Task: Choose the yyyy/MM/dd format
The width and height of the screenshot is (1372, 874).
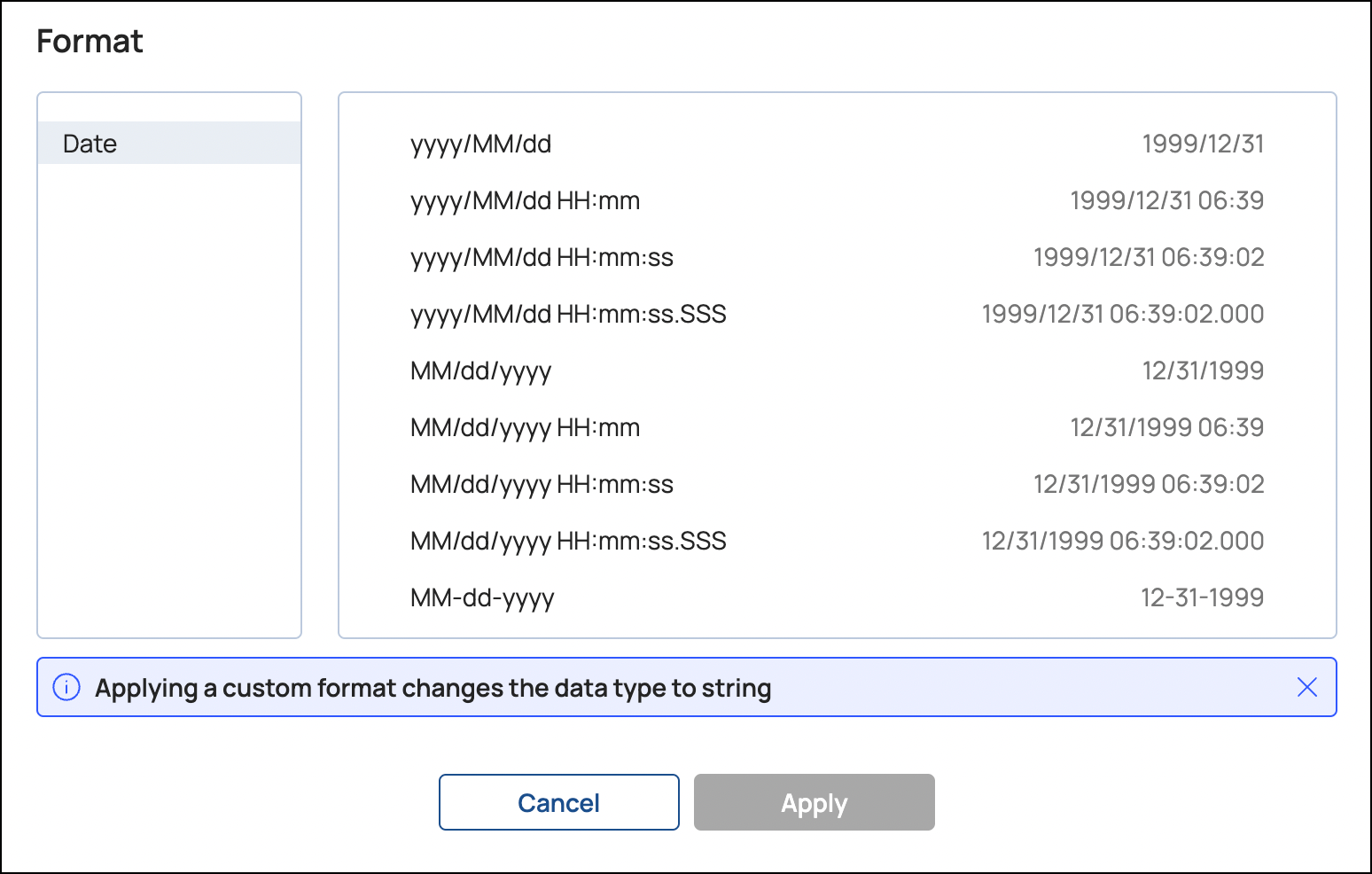Action: (x=479, y=144)
